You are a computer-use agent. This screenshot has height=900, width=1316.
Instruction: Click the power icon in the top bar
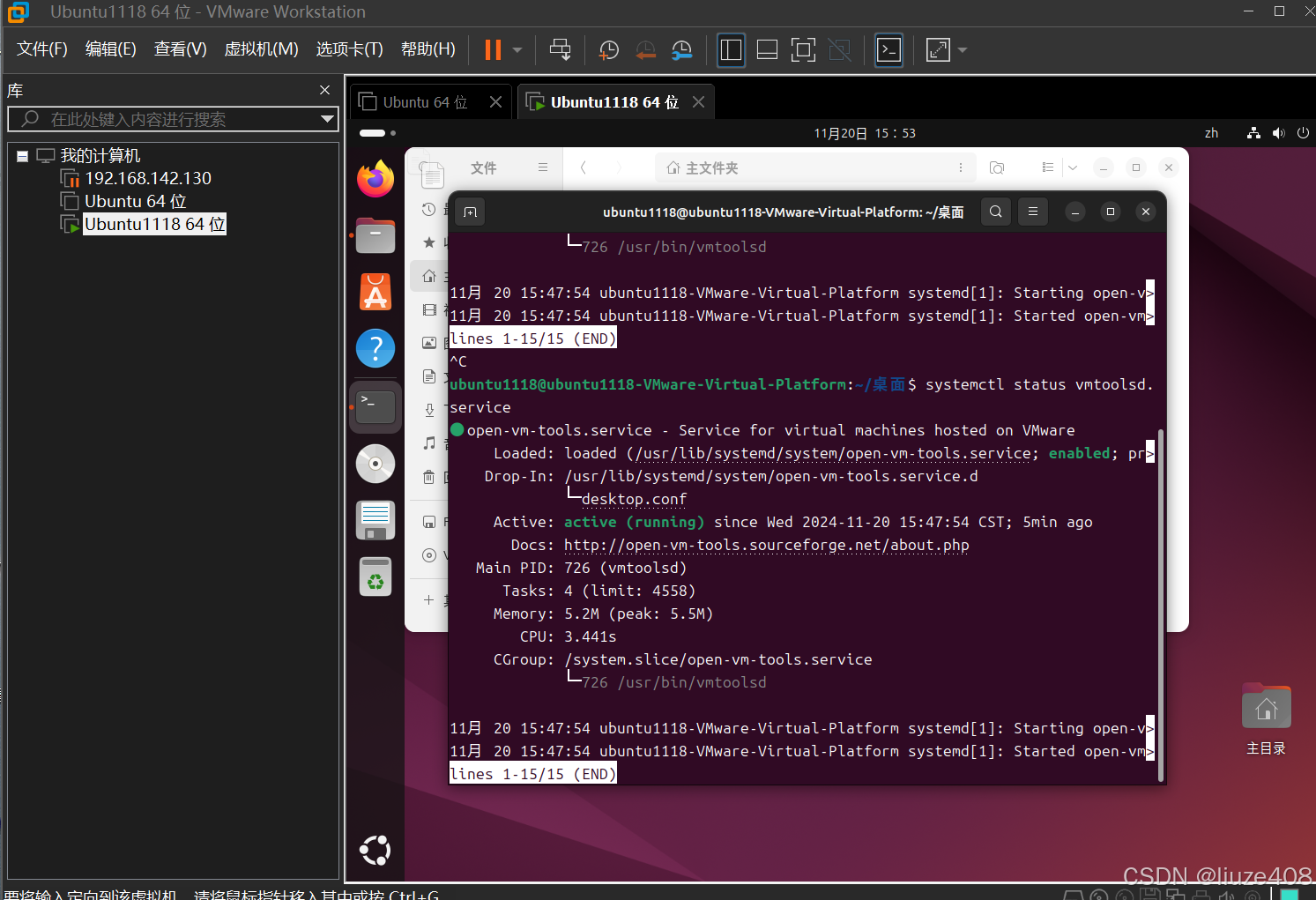1303,133
